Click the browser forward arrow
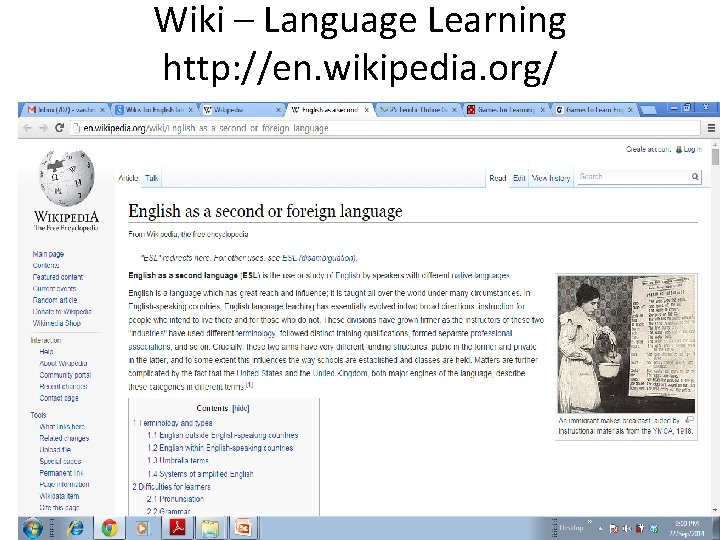 (43, 128)
